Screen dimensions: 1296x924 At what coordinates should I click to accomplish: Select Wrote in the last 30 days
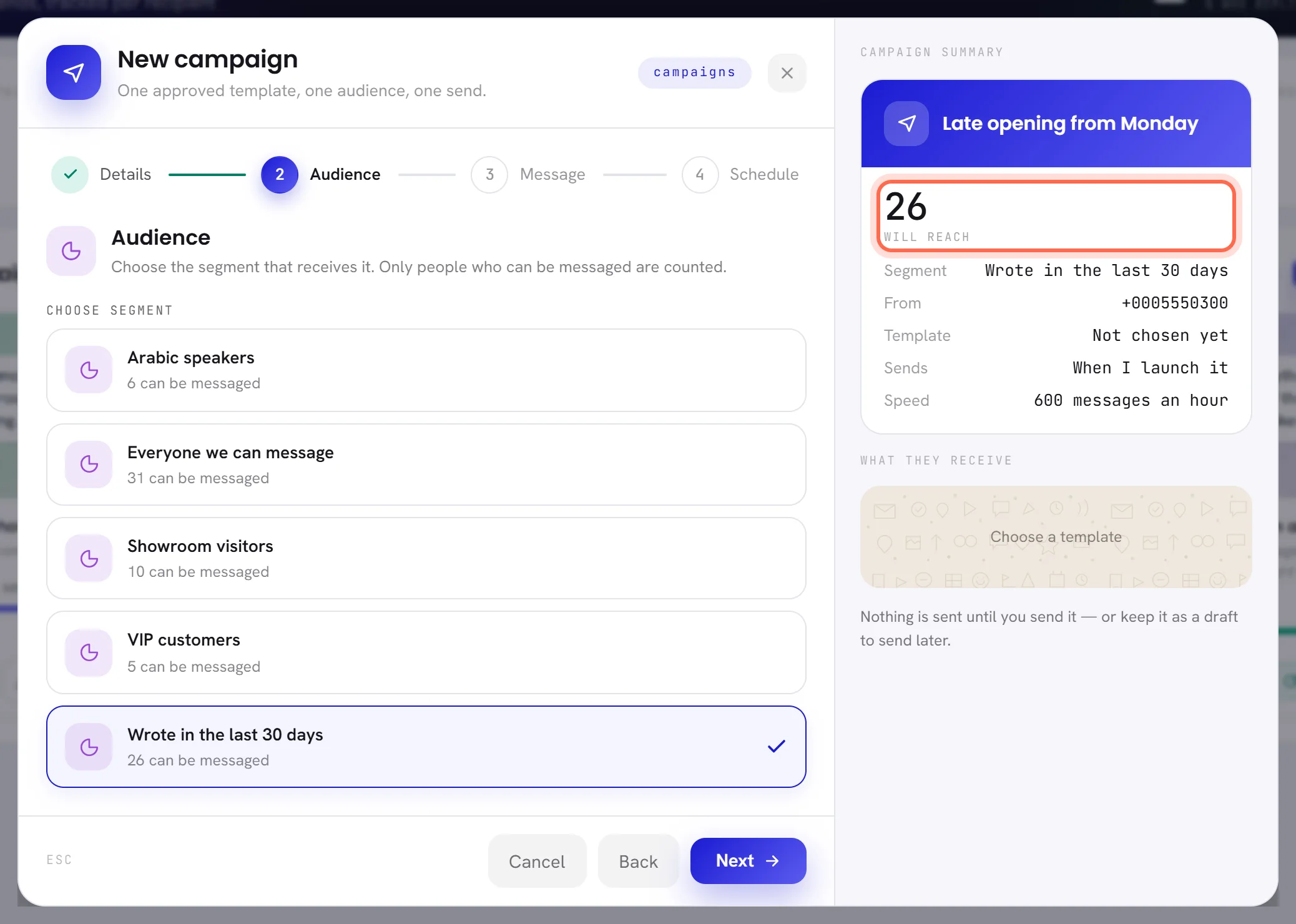click(x=426, y=747)
